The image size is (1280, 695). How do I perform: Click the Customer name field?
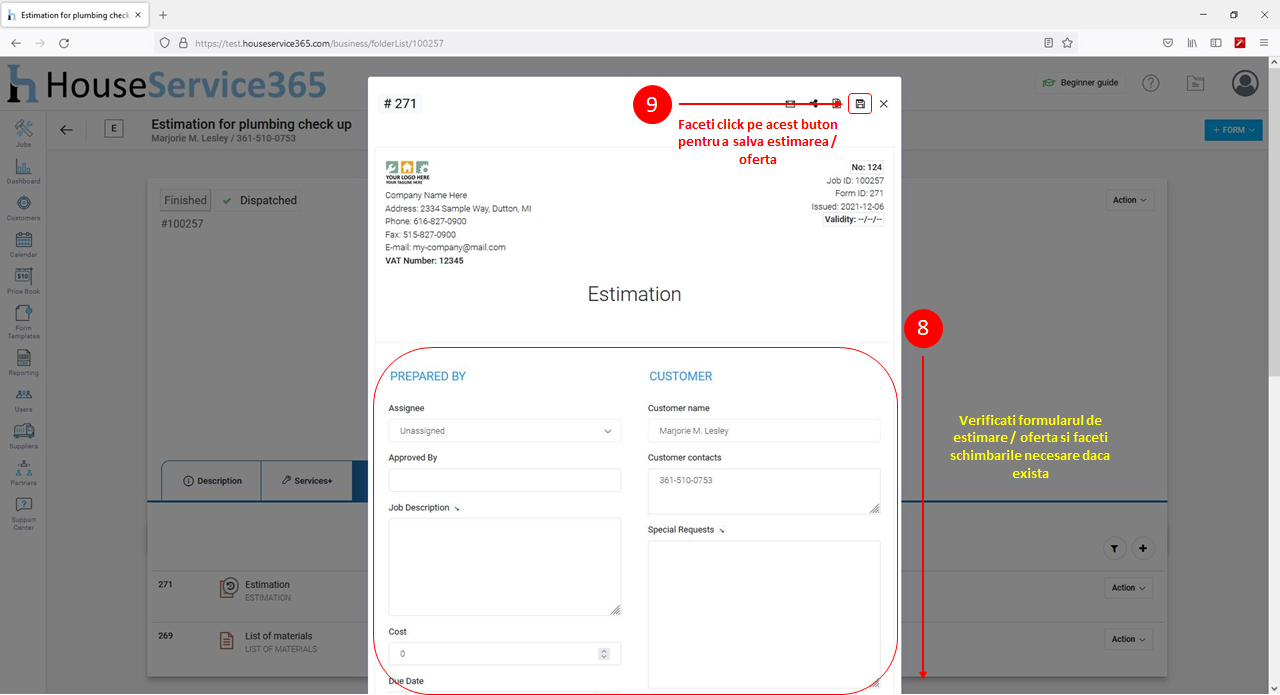(x=764, y=431)
